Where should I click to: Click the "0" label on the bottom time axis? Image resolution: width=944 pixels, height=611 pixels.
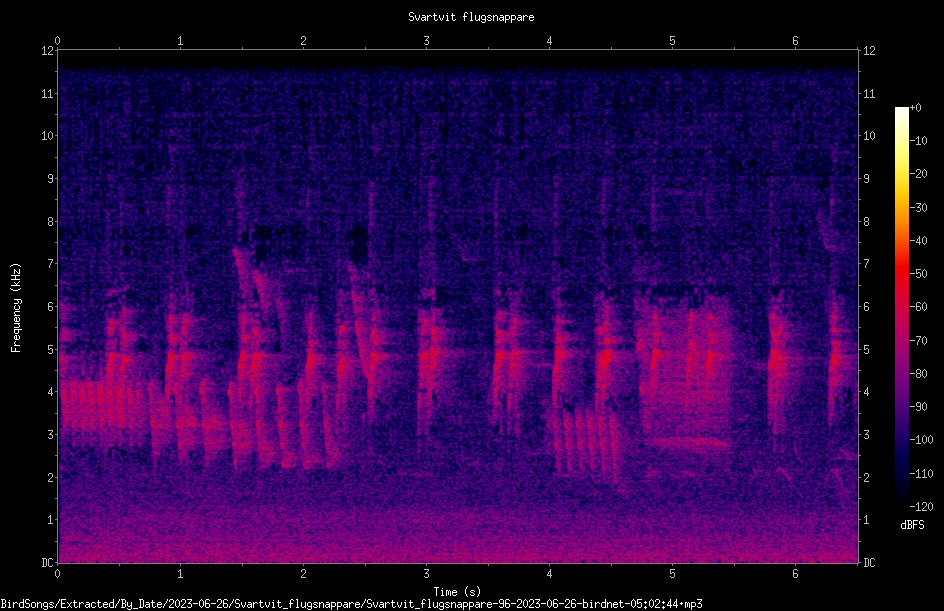coord(58,574)
